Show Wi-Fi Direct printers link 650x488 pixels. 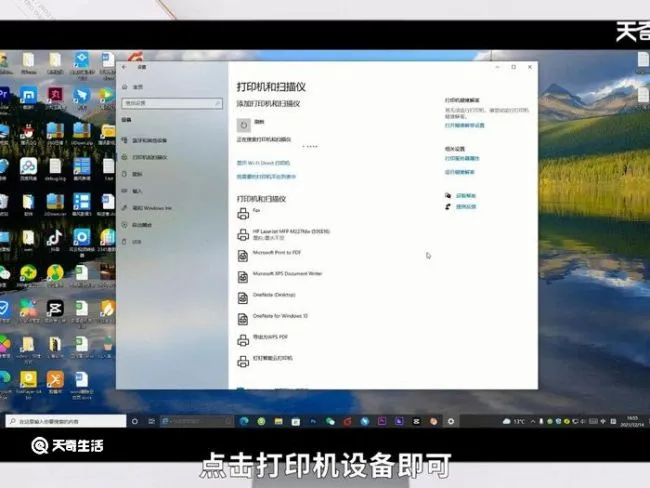click(263, 163)
